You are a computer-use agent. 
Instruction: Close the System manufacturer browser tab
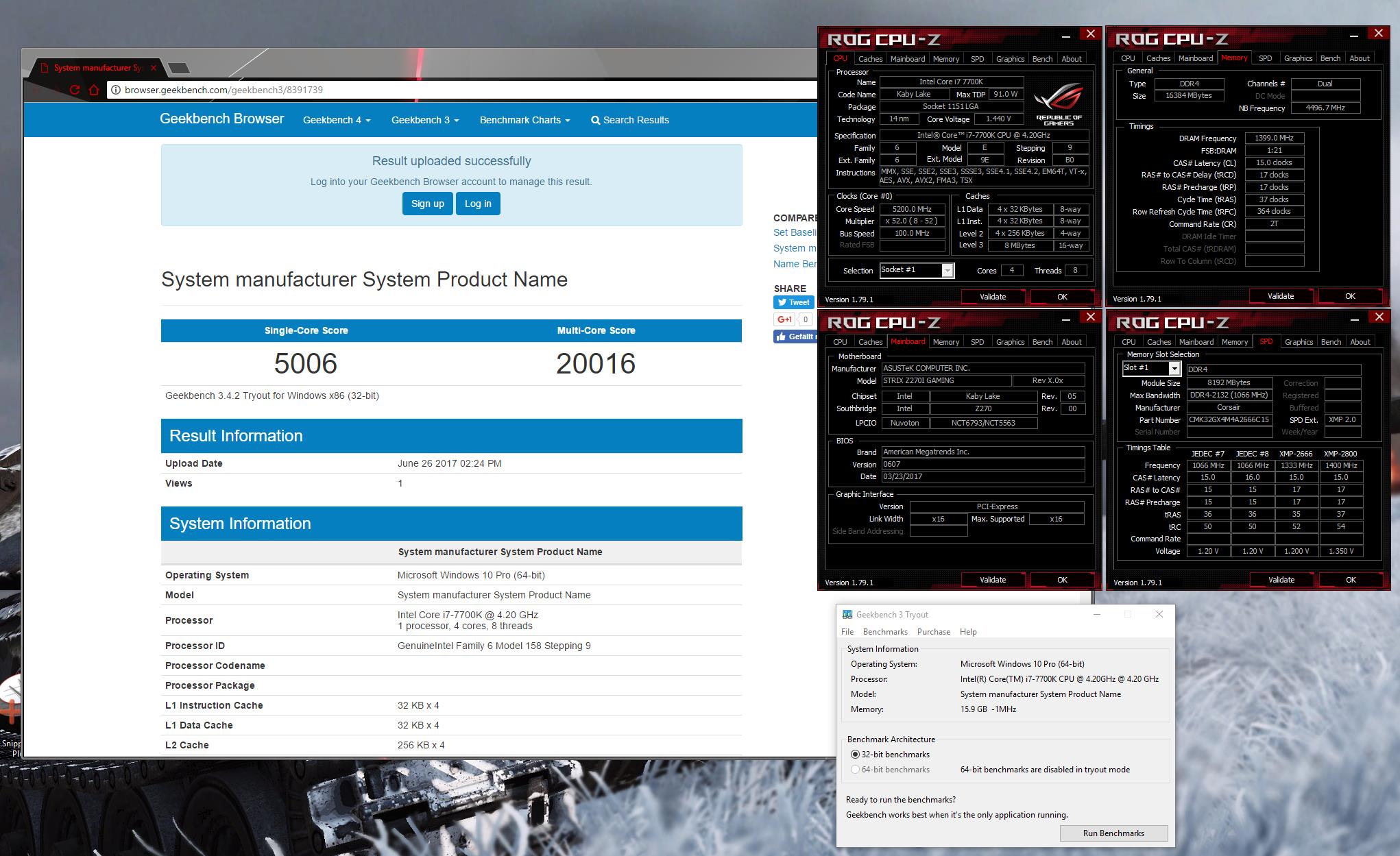click(154, 68)
